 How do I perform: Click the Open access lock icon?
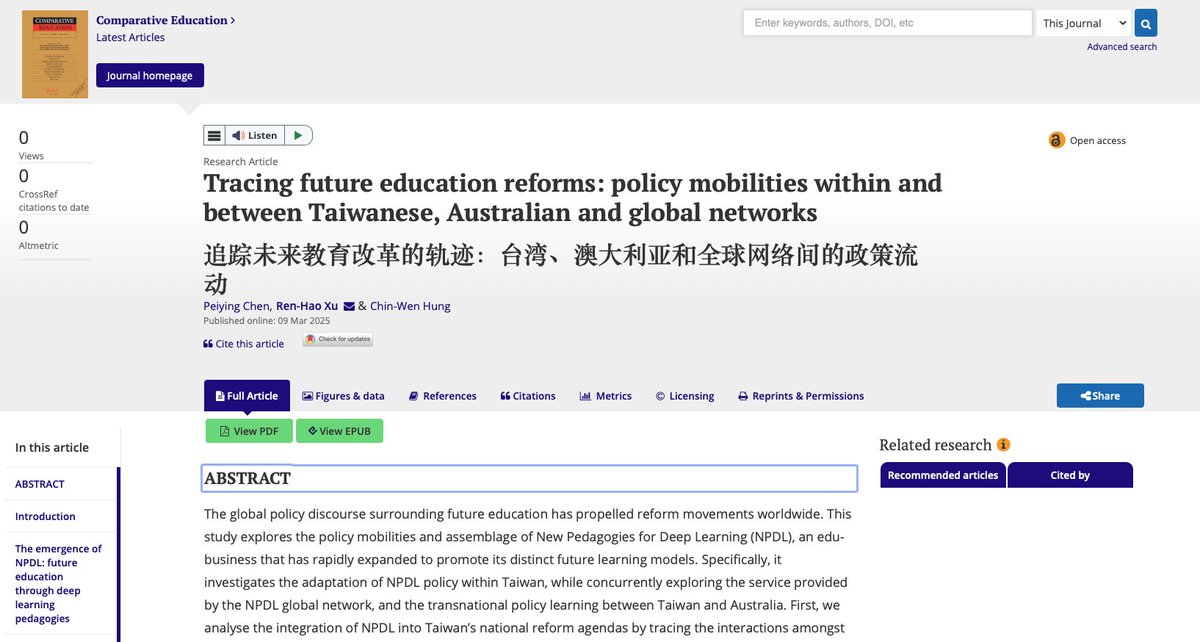(1056, 140)
